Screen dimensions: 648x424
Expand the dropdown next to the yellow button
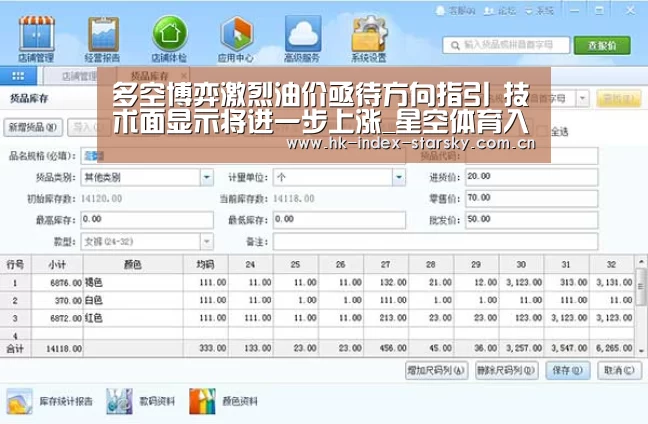point(583,98)
